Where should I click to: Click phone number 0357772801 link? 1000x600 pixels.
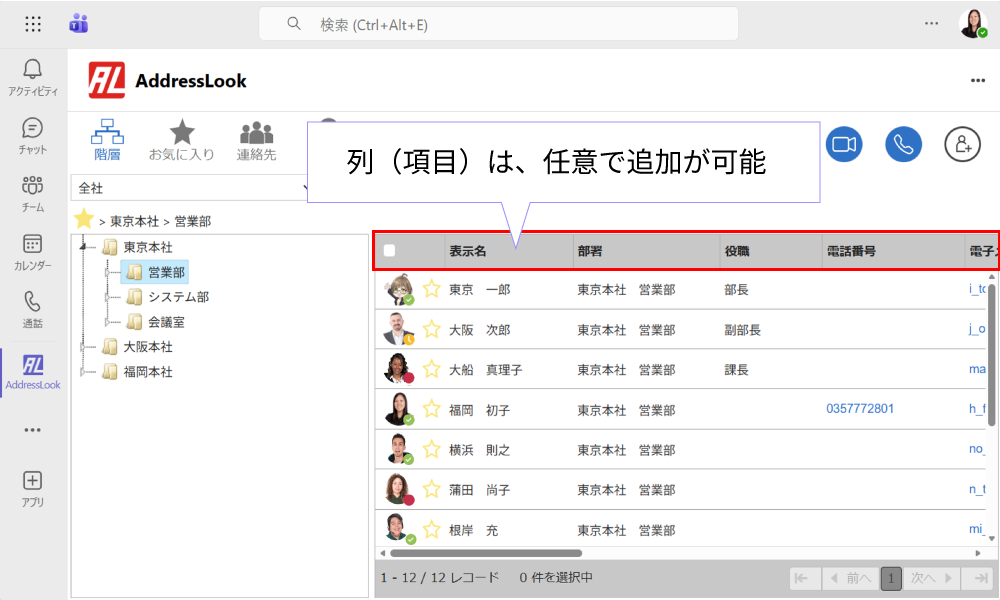860,409
